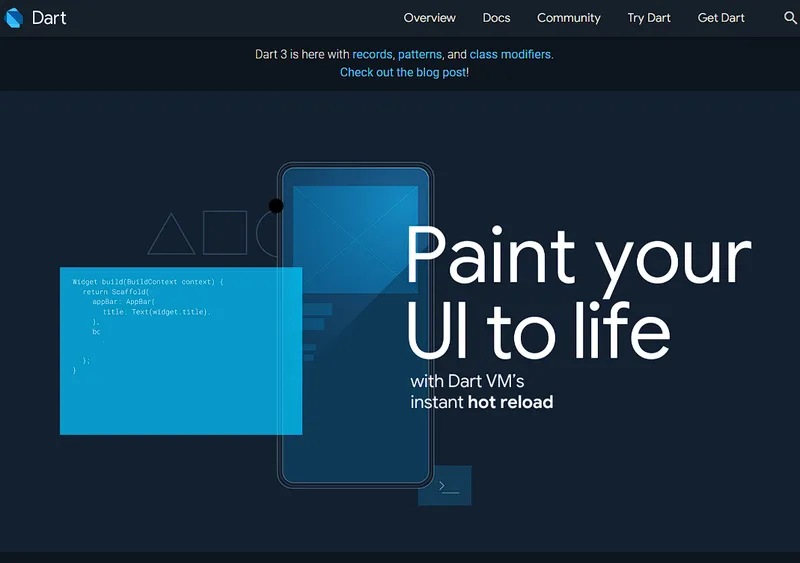Open the search magnifier icon
The width and height of the screenshot is (800, 563).
[790, 18]
